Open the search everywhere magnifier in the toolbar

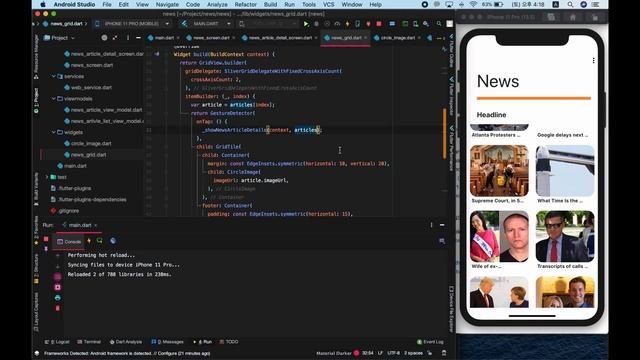[439, 24]
